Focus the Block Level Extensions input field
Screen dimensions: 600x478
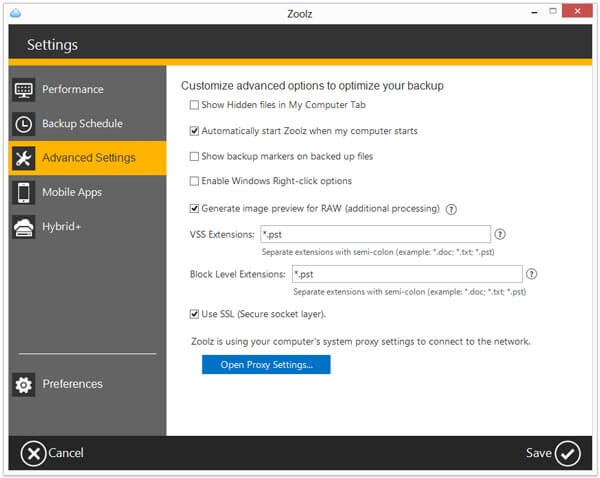point(407,274)
